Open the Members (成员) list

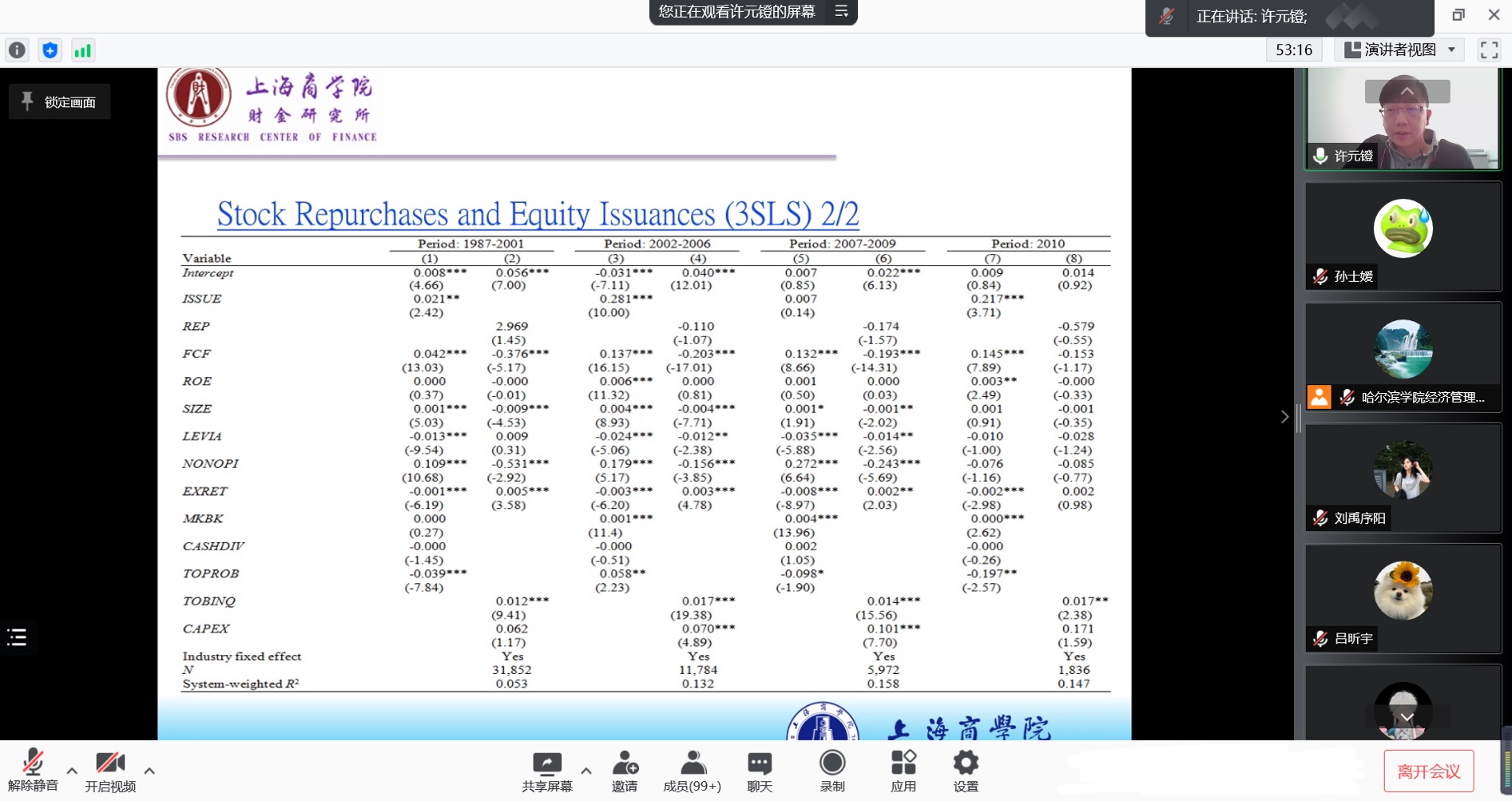(692, 771)
